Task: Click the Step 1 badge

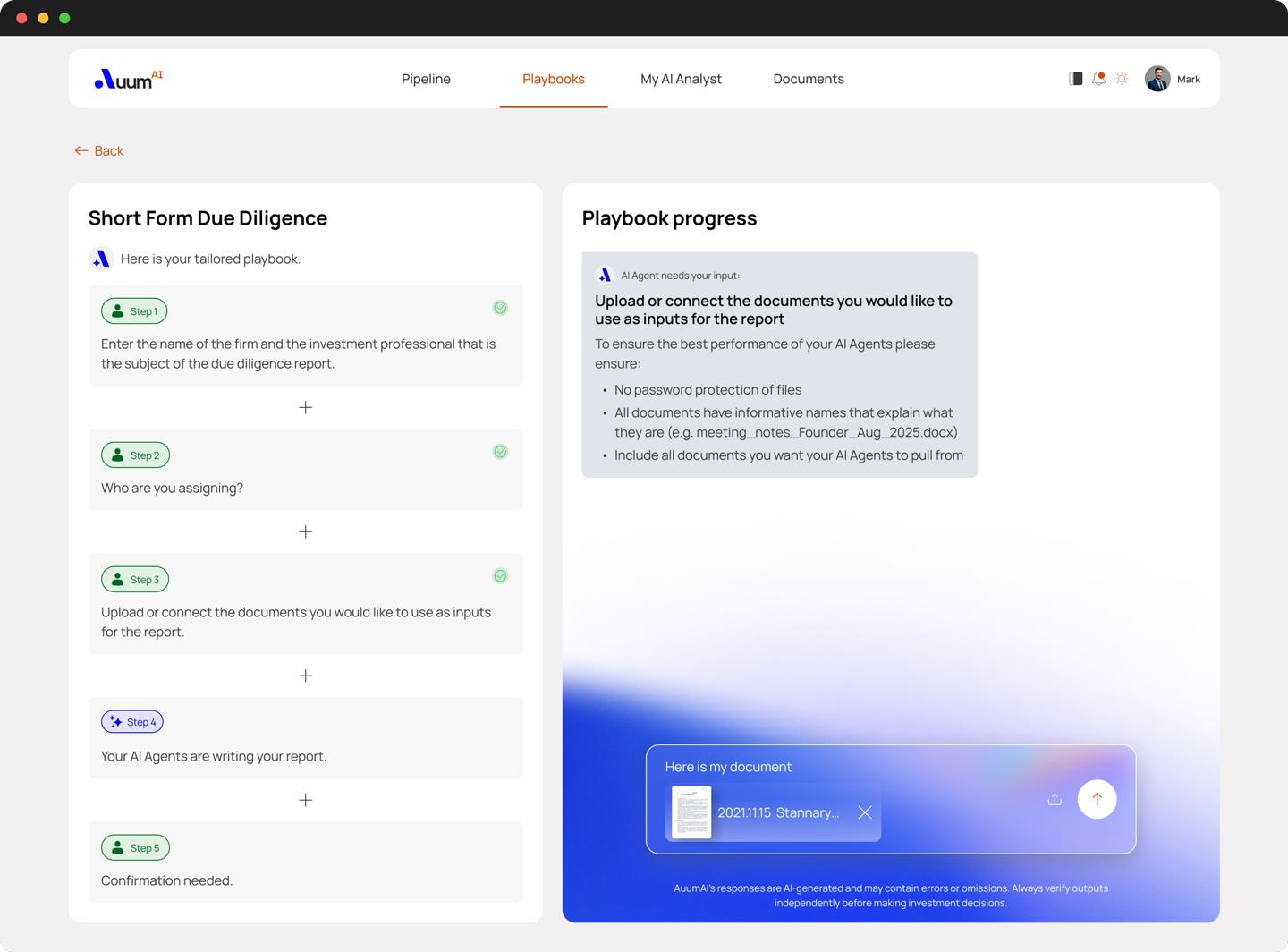Action: (x=134, y=311)
